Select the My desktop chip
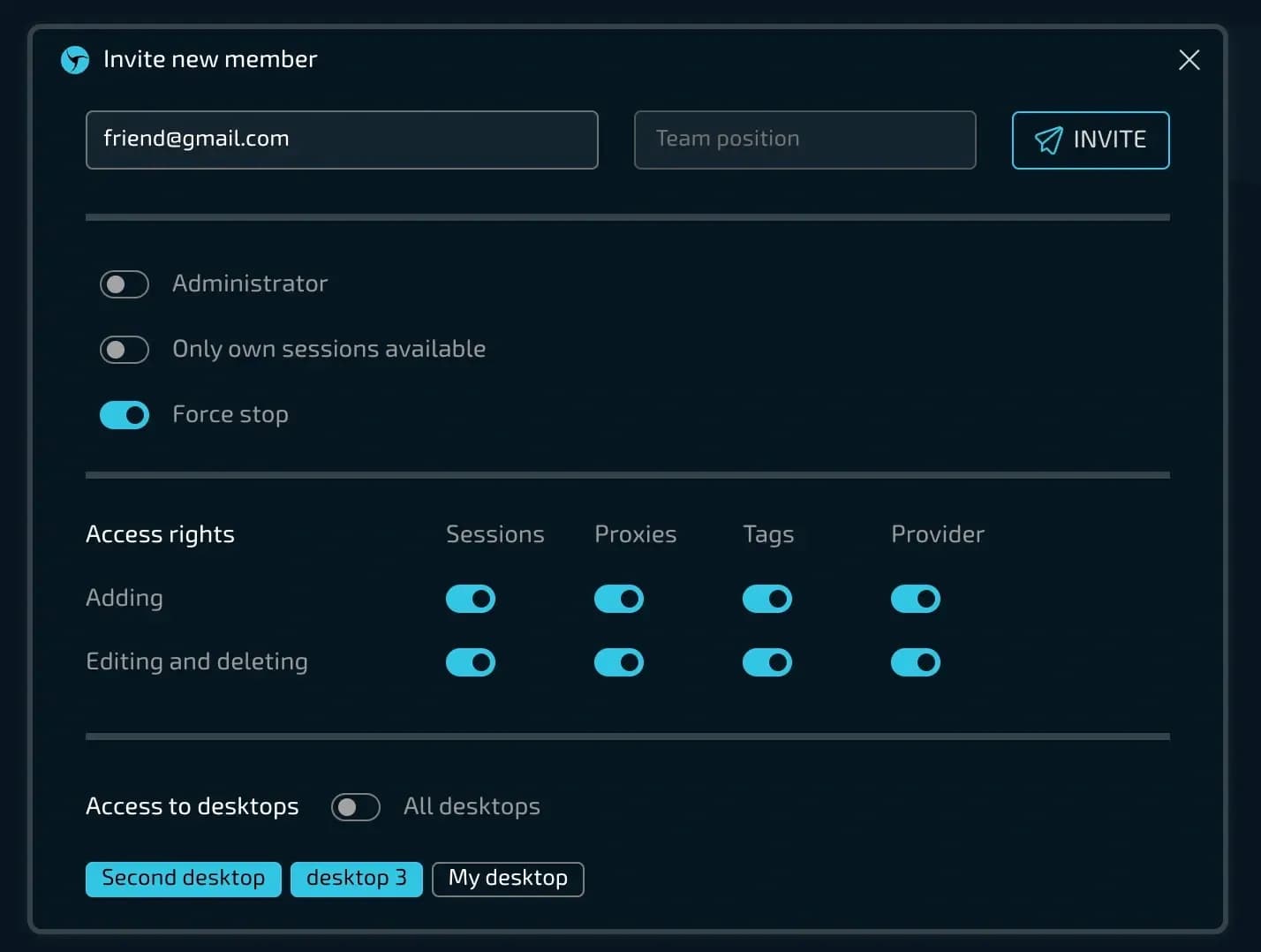This screenshot has height=952, width=1261. point(508,879)
